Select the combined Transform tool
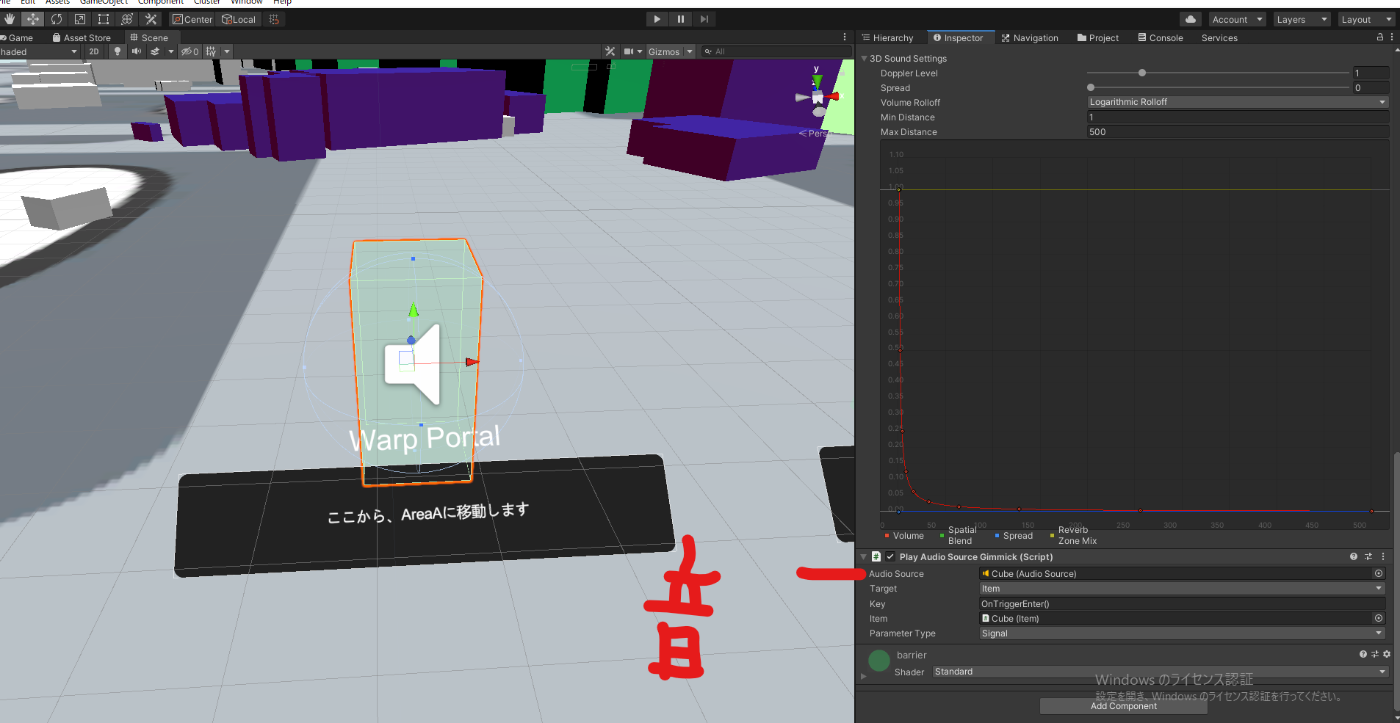Viewport: 1400px width, 723px height. [x=127, y=19]
